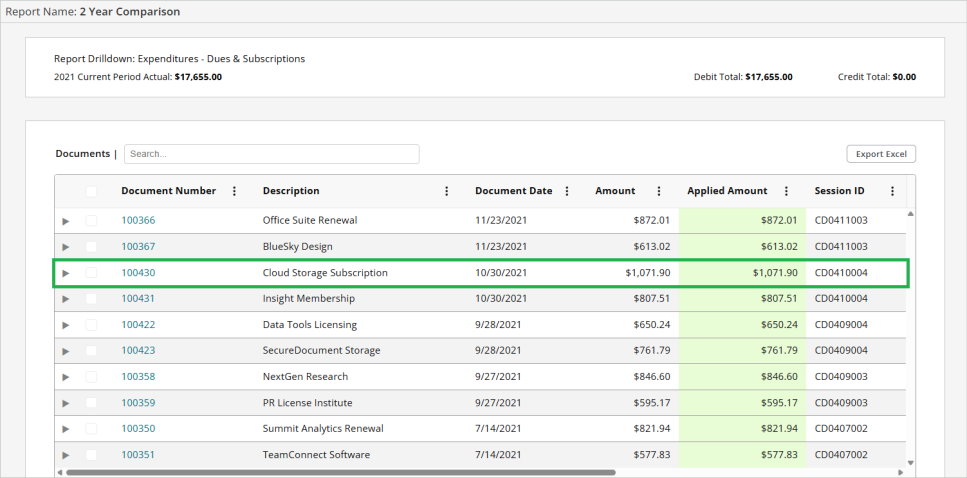Open Amount column options menu
This screenshot has height=478, width=967.
[x=658, y=191]
